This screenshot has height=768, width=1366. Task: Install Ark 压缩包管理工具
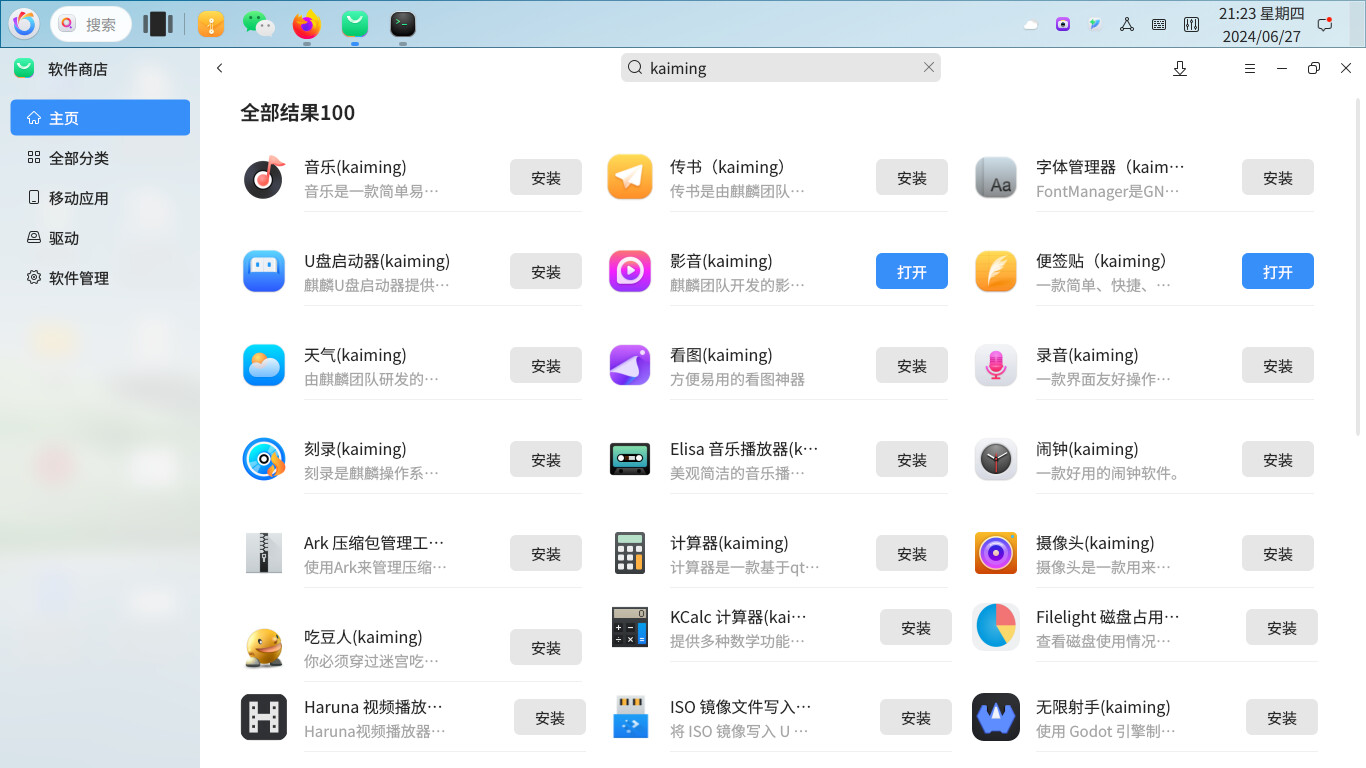coord(546,554)
